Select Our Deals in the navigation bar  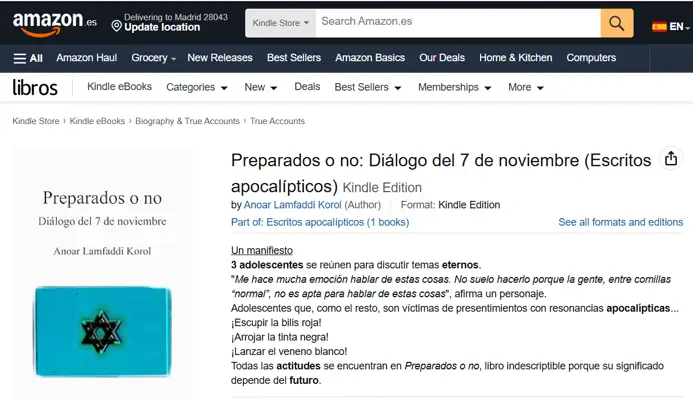[x=441, y=58]
